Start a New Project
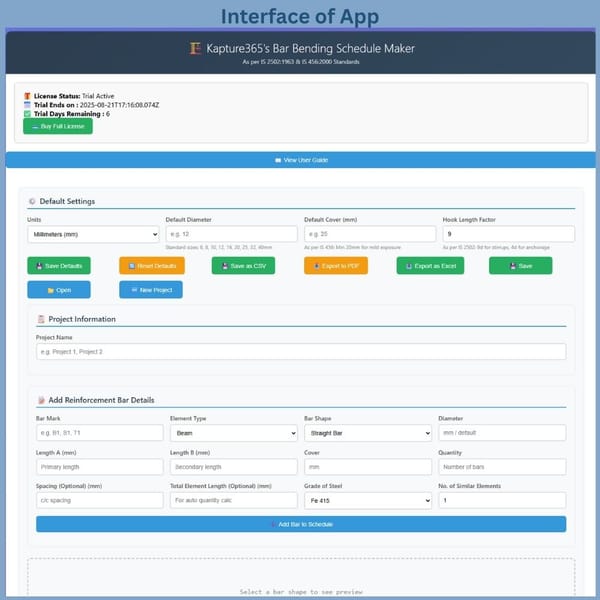 [x=151, y=289]
